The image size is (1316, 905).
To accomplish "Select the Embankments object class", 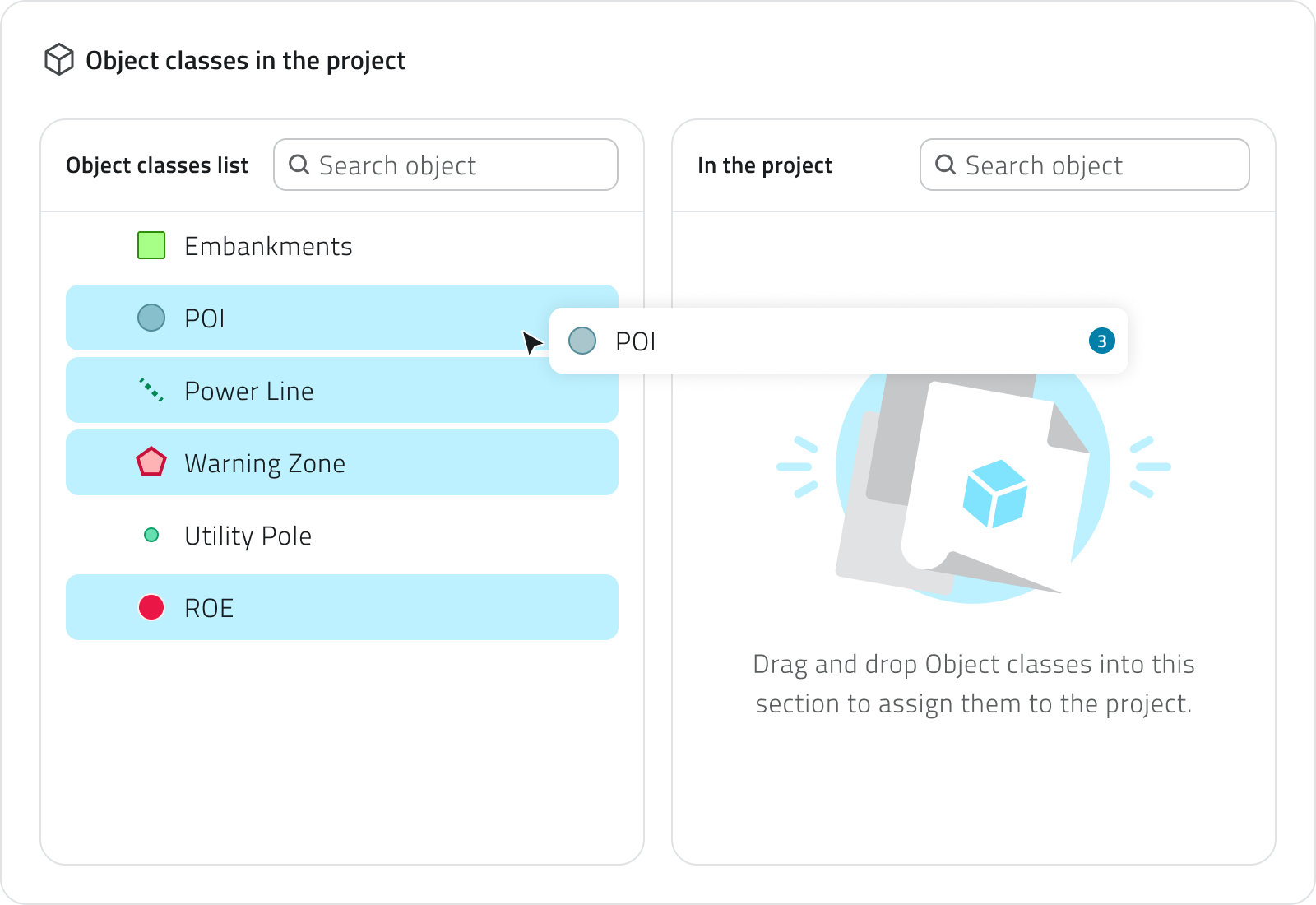I will [268, 246].
